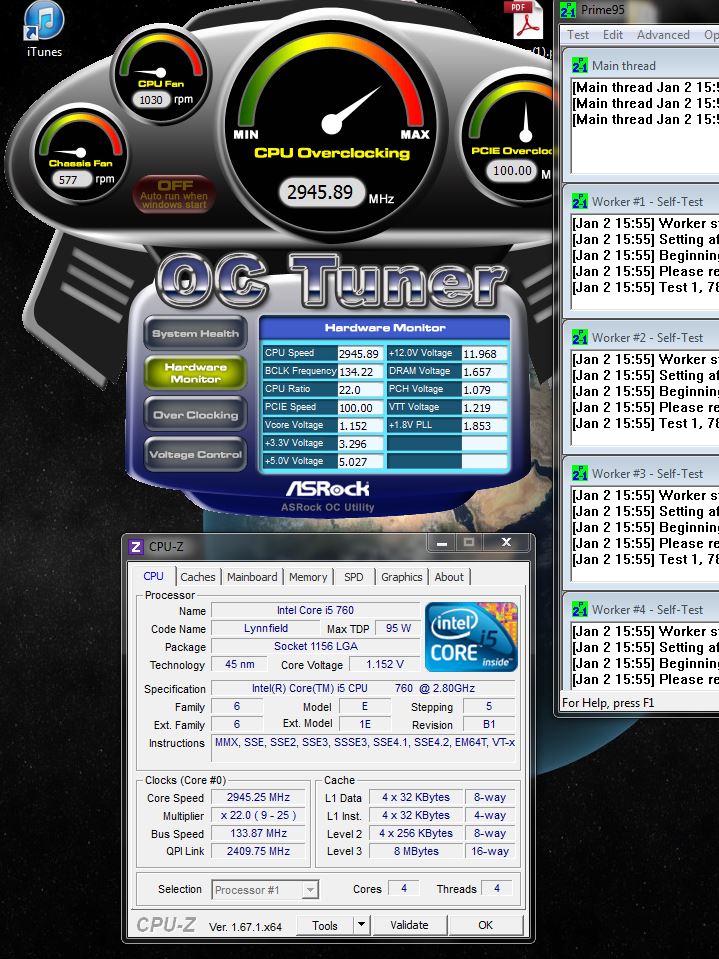Open the Over Clocking section
The image size is (719, 959).
click(x=196, y=415)
